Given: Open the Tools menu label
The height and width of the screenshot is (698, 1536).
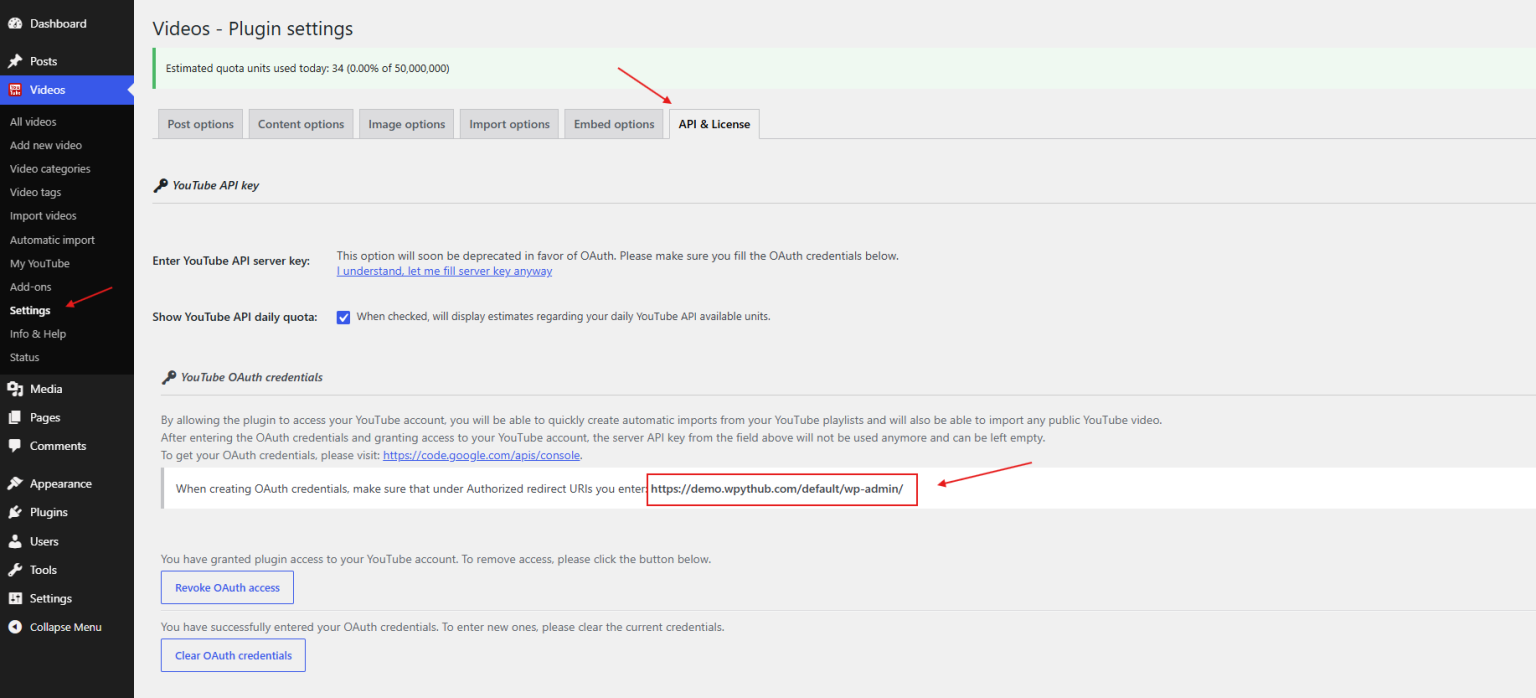Looking at the screenshot, I should (43, 570).
